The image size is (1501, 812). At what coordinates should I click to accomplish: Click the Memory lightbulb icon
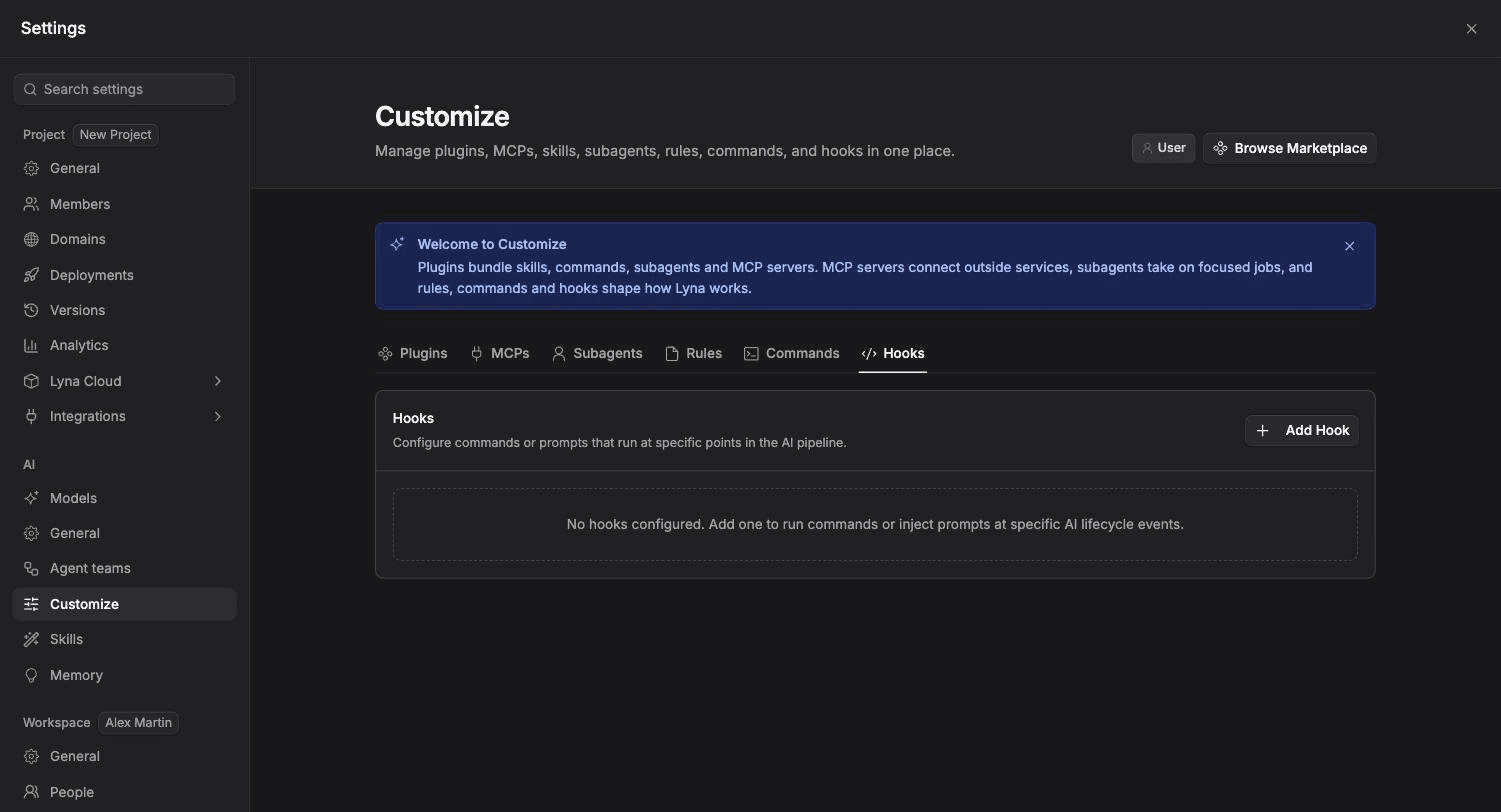tap(31, 675)
